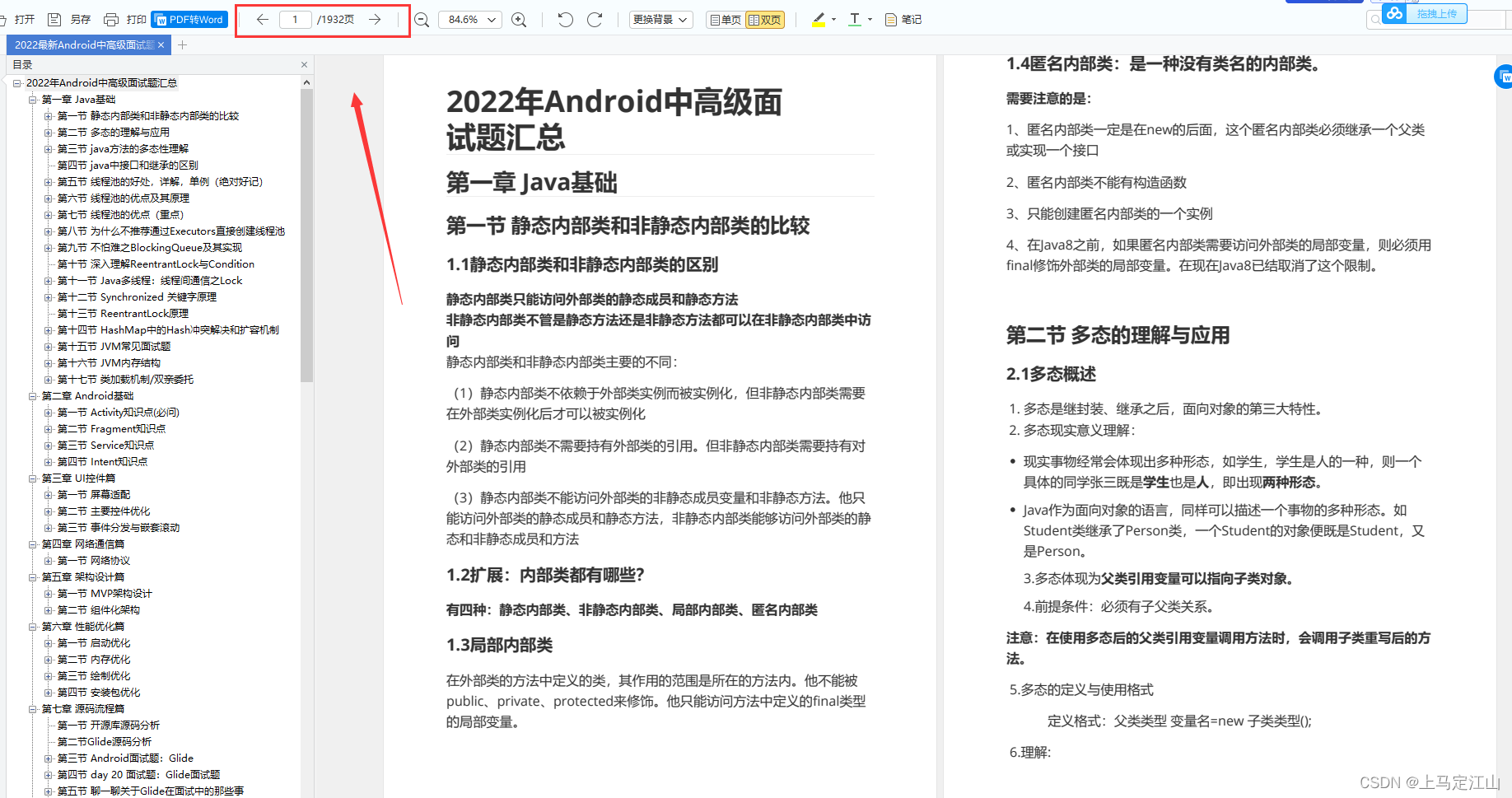This screenshot has width=1512, height=798.
Task: Open the 更换背景 background dropdown
Action: [660, 19]
